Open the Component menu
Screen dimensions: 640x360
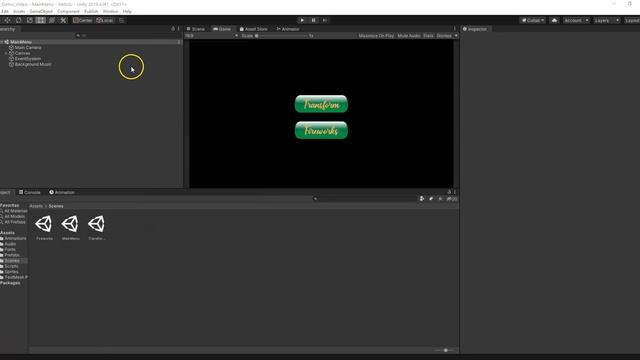pyautogui.click(x=68, y=11)
